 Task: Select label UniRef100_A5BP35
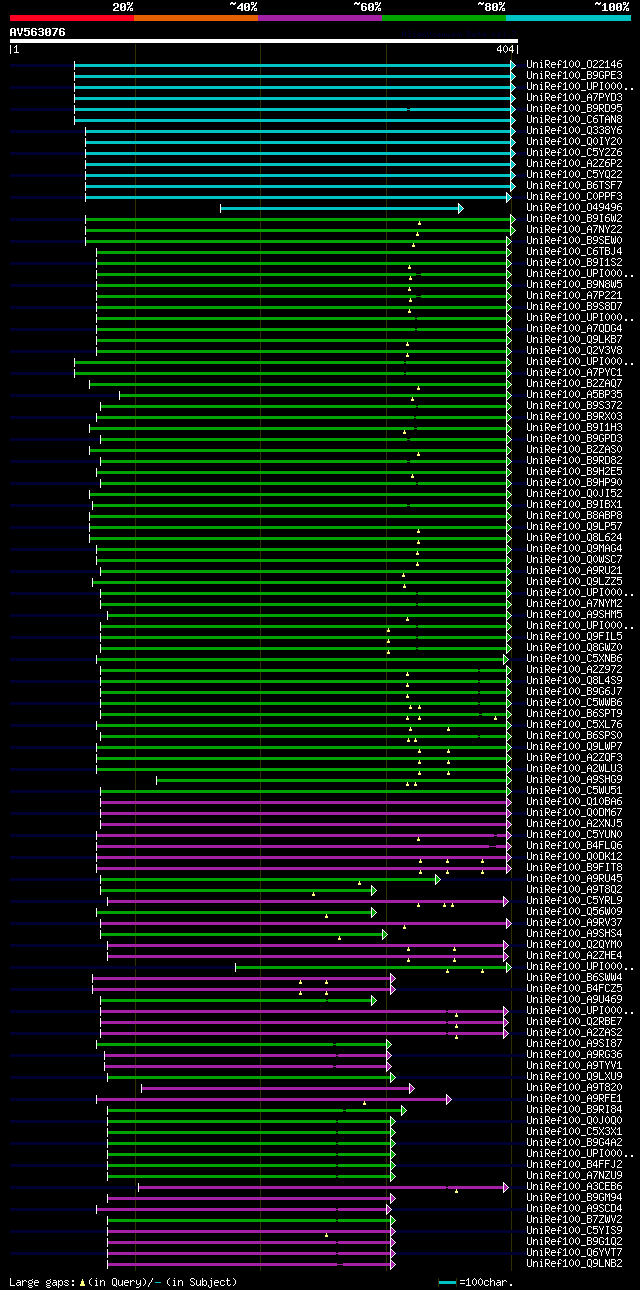click(574, 394)
